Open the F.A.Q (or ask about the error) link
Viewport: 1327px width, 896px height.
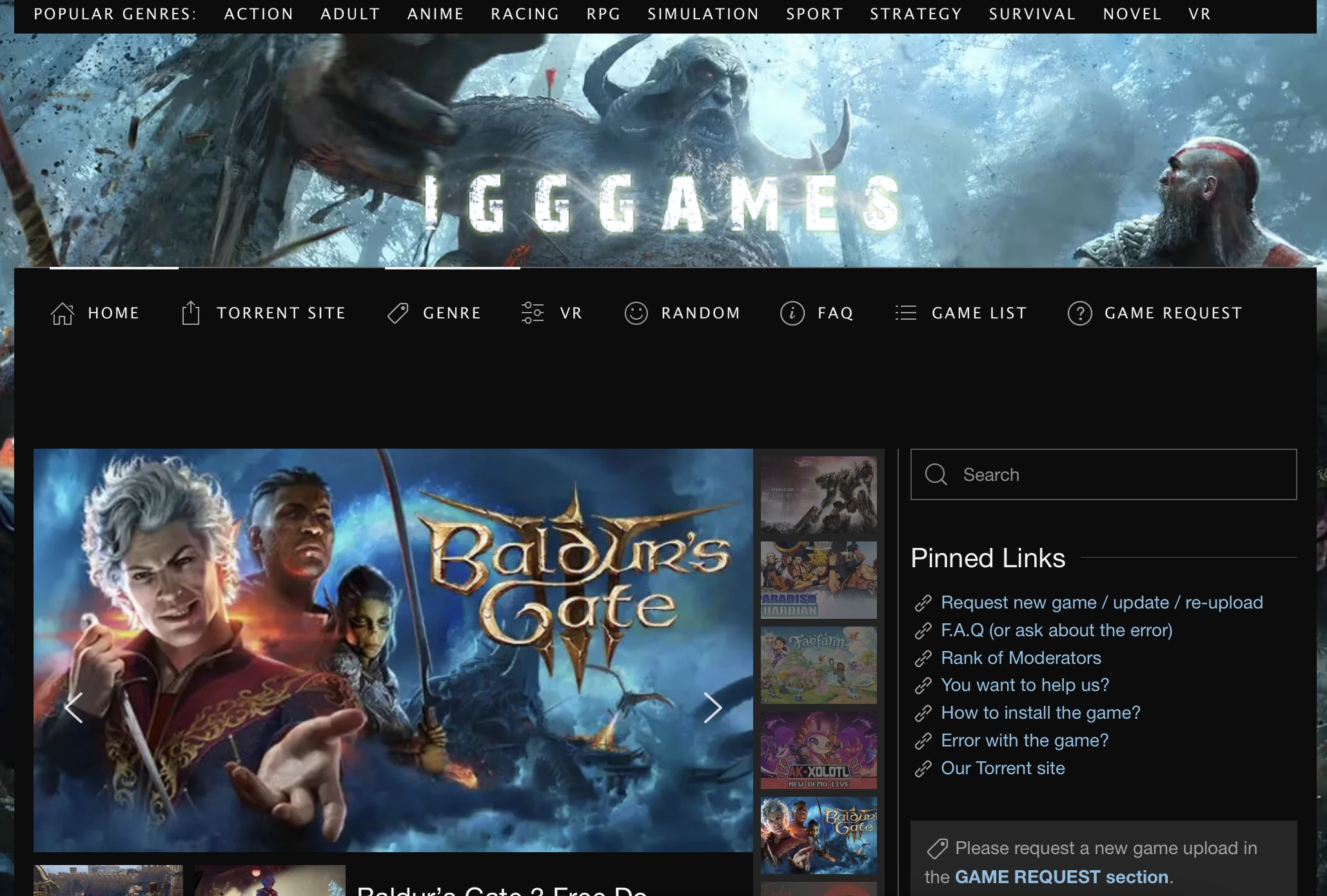1057,630
